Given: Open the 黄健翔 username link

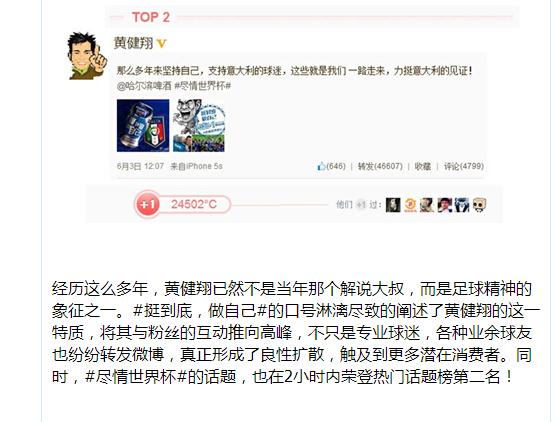Looking at the screenshot, I should (133, 43).
